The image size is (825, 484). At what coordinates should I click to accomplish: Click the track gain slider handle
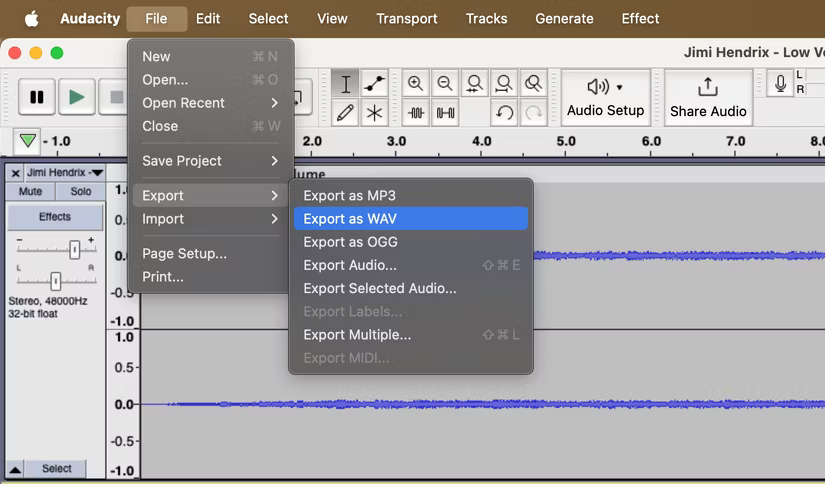click(75, 250)
